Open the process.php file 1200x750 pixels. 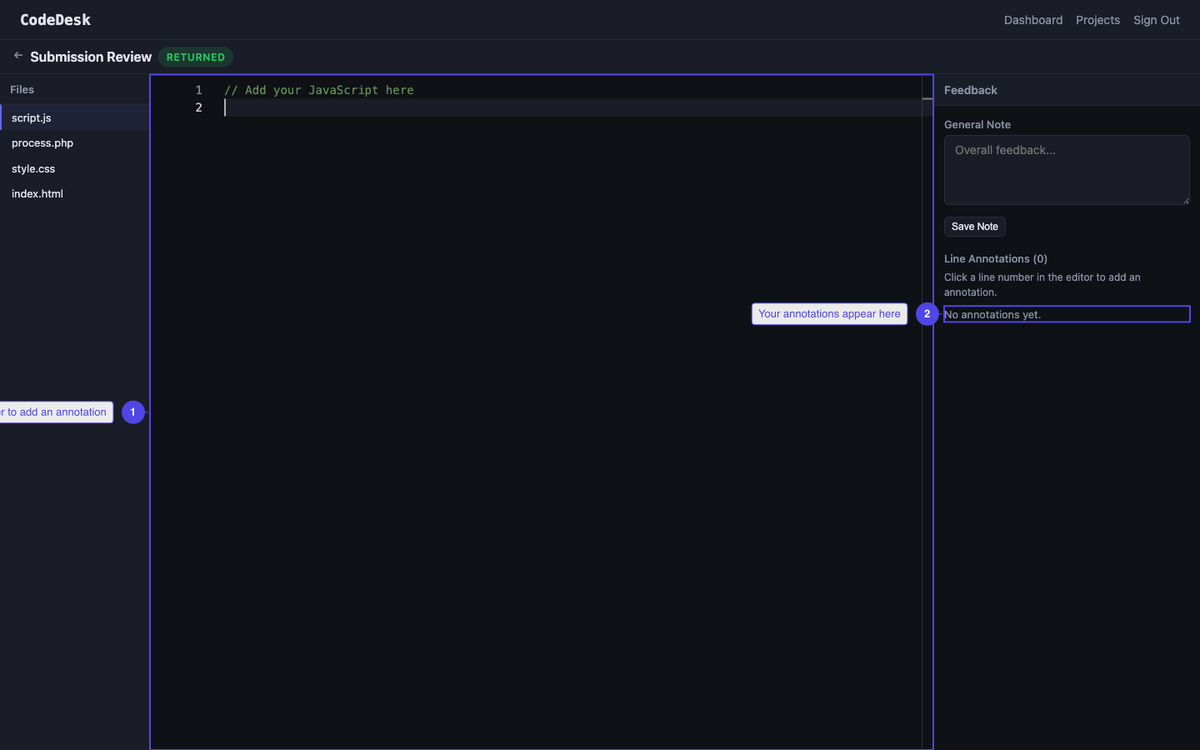point(41,142)
